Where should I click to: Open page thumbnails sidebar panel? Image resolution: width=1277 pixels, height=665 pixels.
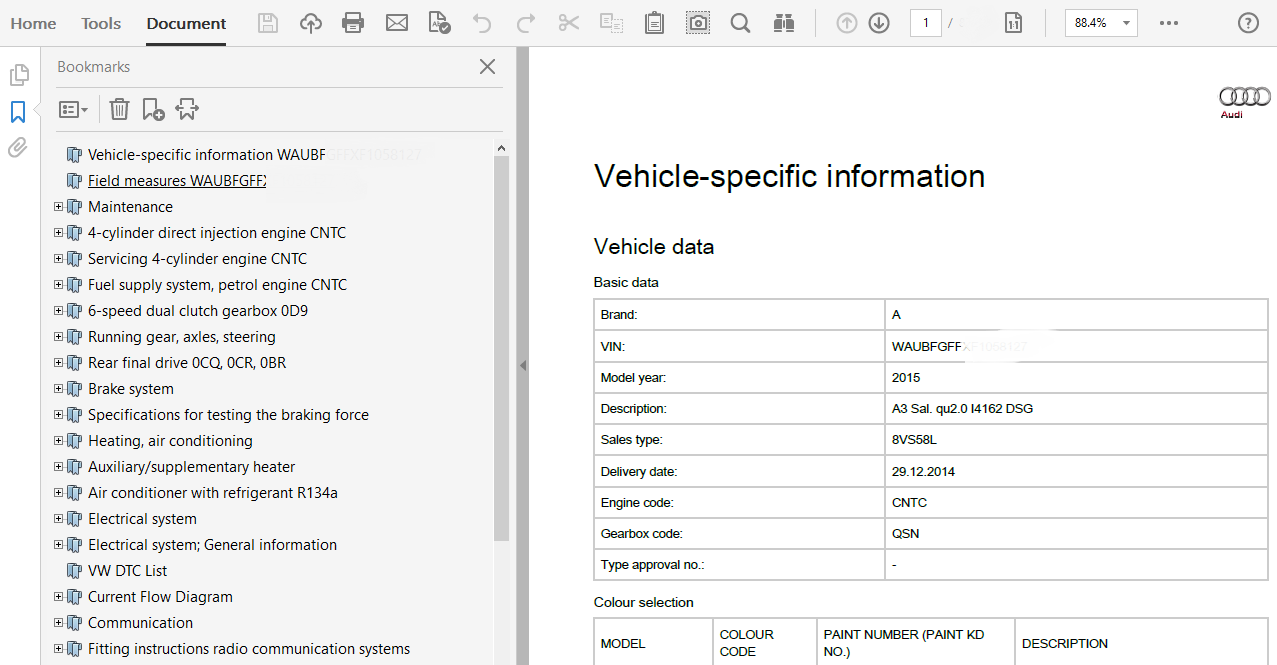coord(18,75)
